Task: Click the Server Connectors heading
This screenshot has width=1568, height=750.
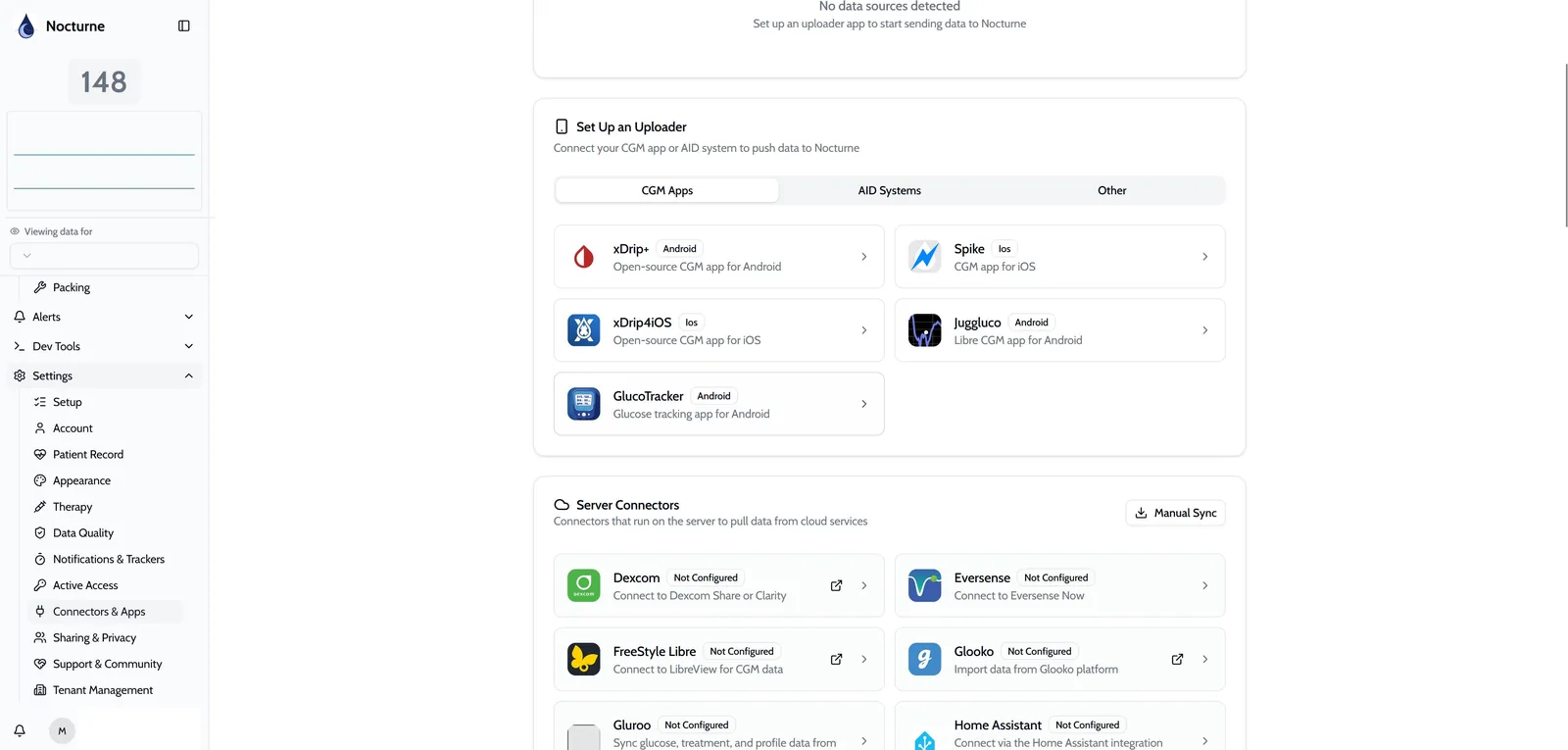Action: pos(627,505)
